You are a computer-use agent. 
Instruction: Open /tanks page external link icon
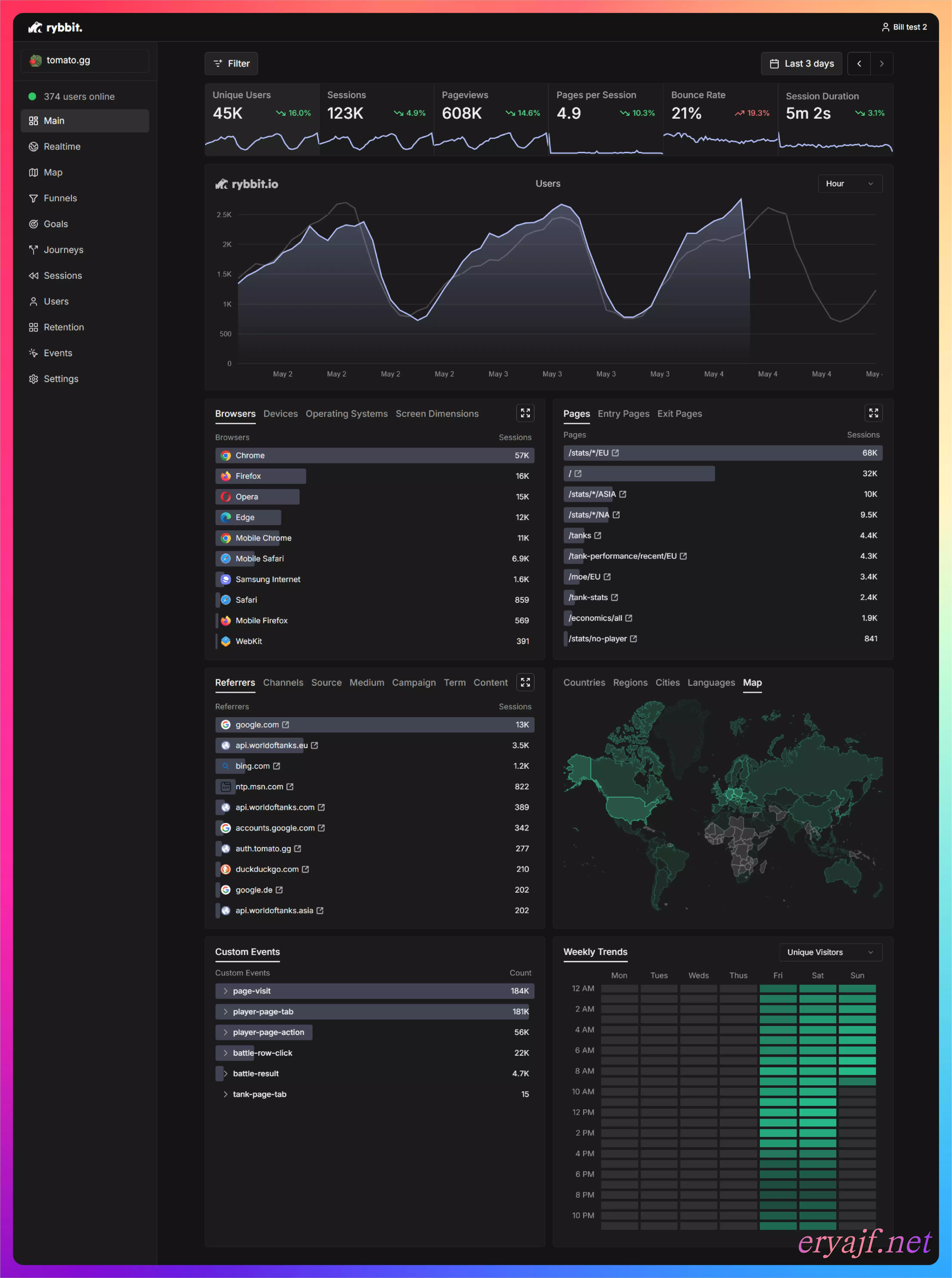click(x=598, y=536)
